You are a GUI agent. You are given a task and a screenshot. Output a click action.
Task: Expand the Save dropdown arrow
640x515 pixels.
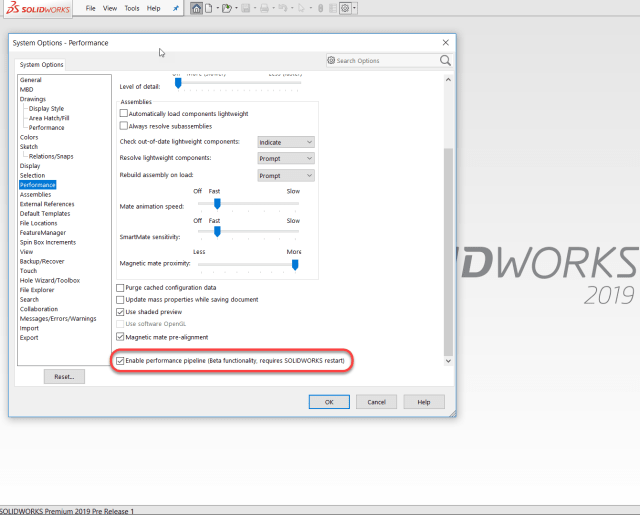pos(255,8)
